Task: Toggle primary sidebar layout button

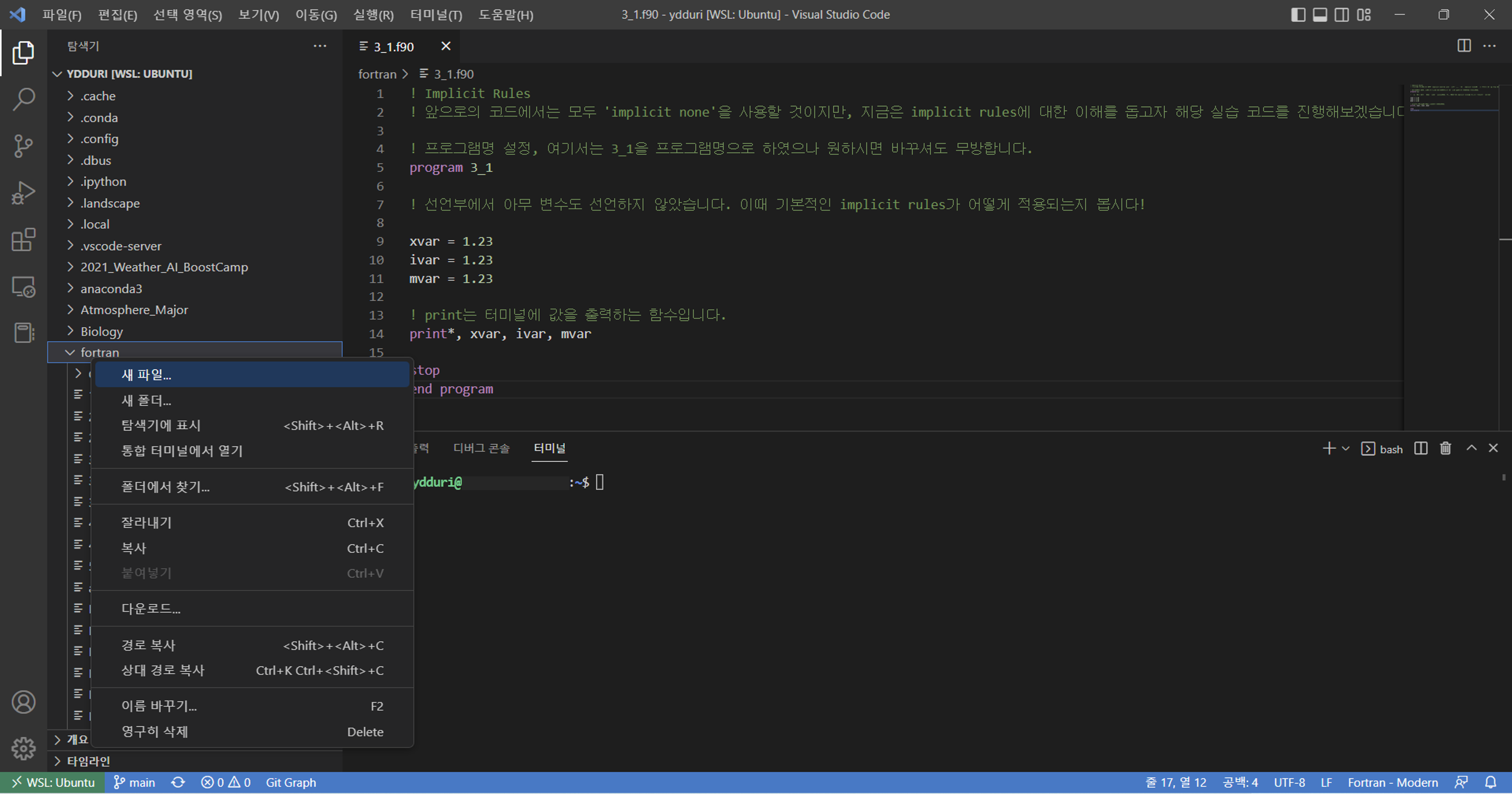Action: pyautogui.click(x=1298, y=15)
